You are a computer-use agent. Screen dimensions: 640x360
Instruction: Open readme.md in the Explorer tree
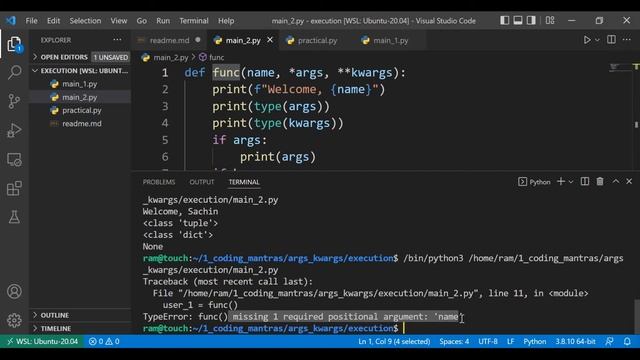[x=80, y=123]
